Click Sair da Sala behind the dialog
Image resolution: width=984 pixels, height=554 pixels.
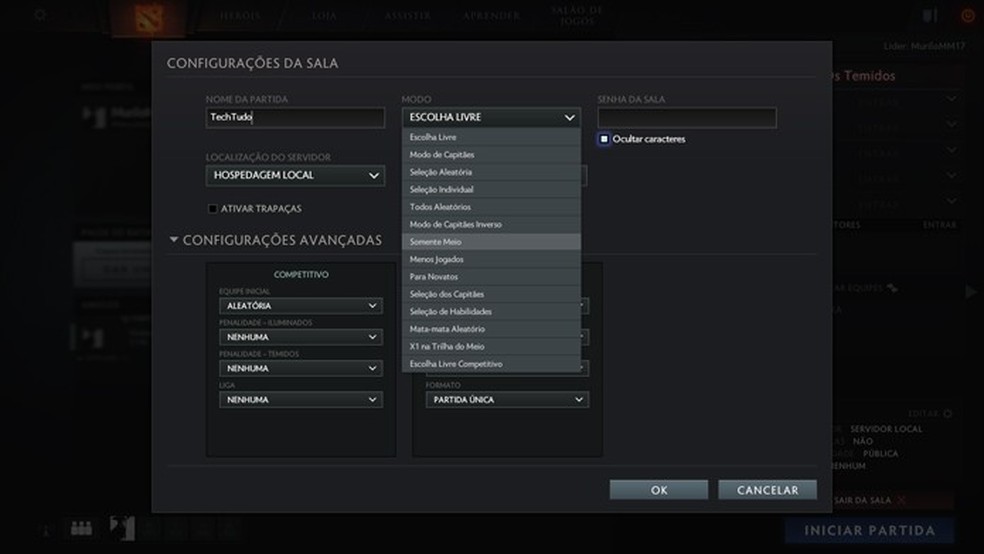[862, 500]
